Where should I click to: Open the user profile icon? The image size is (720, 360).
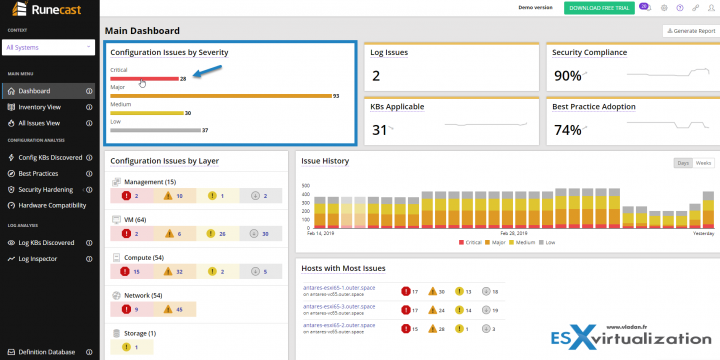711,8
